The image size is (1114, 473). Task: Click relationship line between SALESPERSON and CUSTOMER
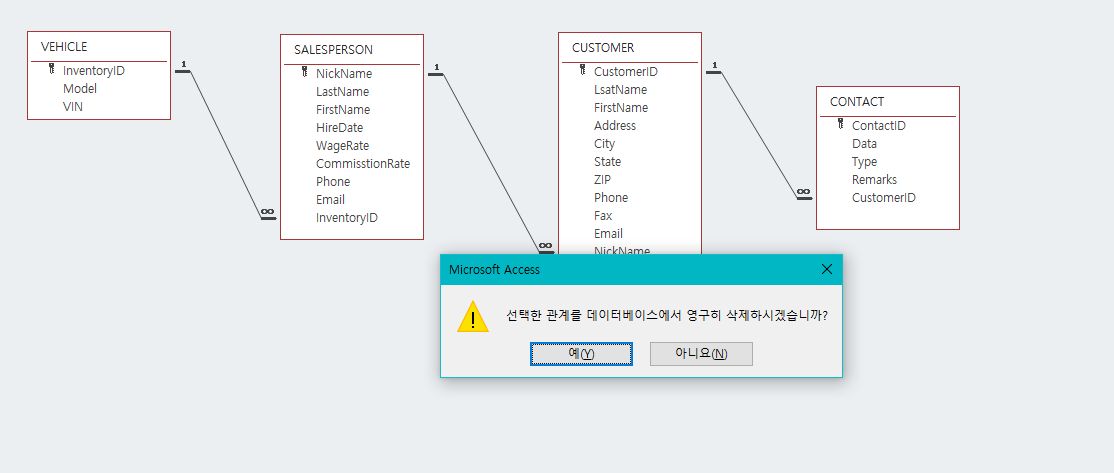pos(490,162)
